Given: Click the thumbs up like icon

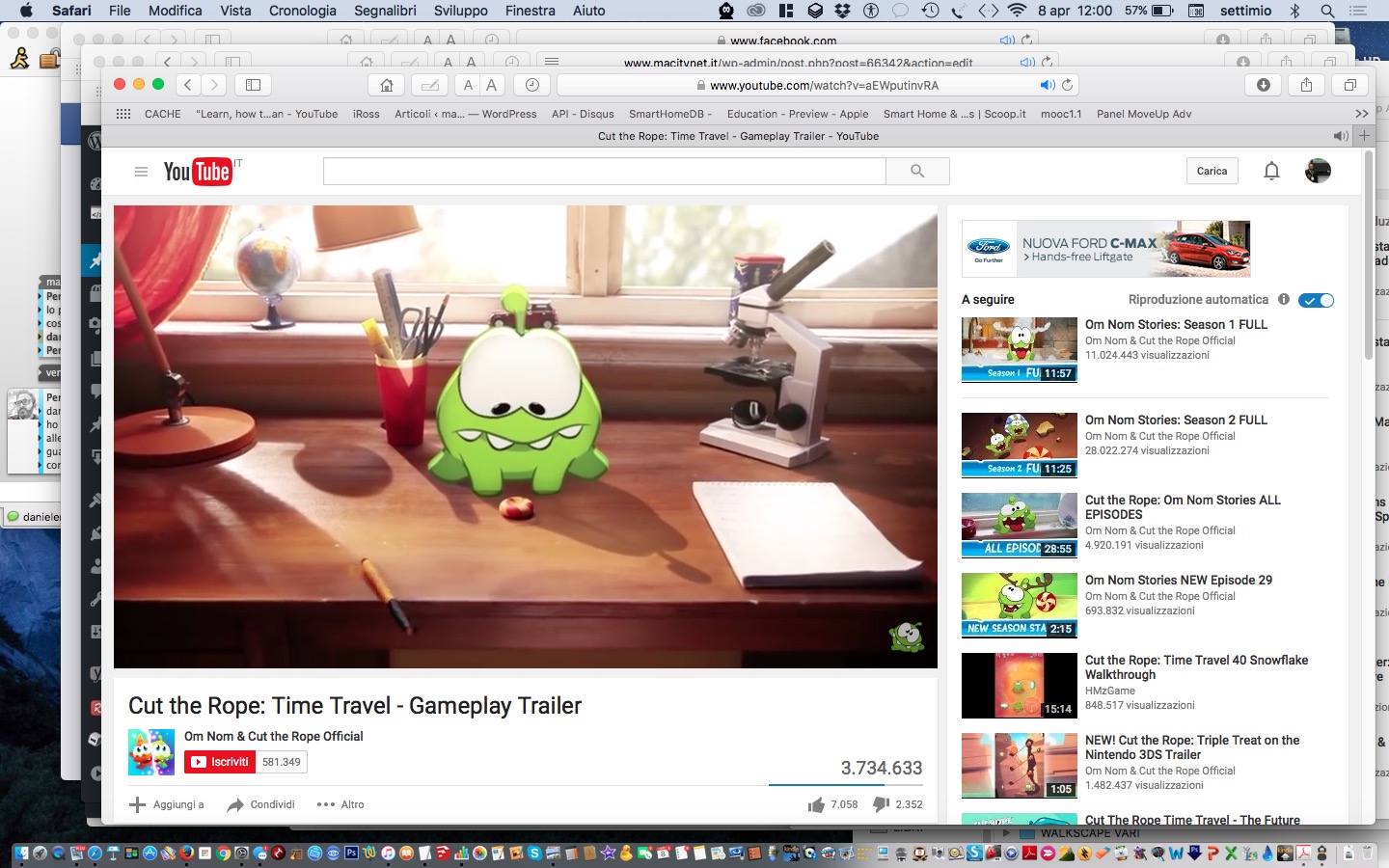Looking at the screenshot, I should click(x=816, y=804).
